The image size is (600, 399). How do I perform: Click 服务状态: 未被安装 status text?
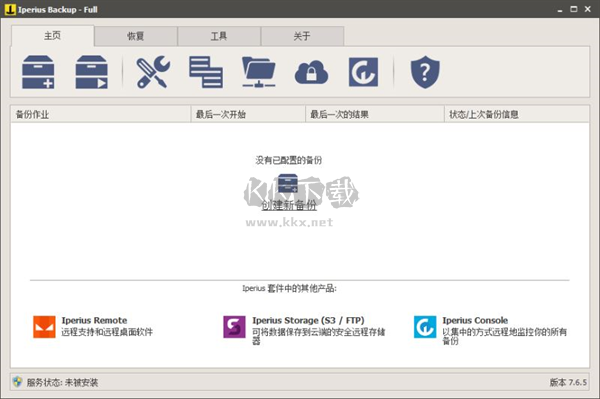(62, 382)
